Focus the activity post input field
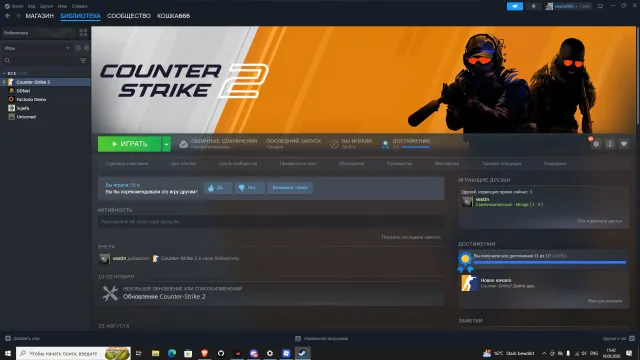The image size is (640, 360). tap(271, 222)
